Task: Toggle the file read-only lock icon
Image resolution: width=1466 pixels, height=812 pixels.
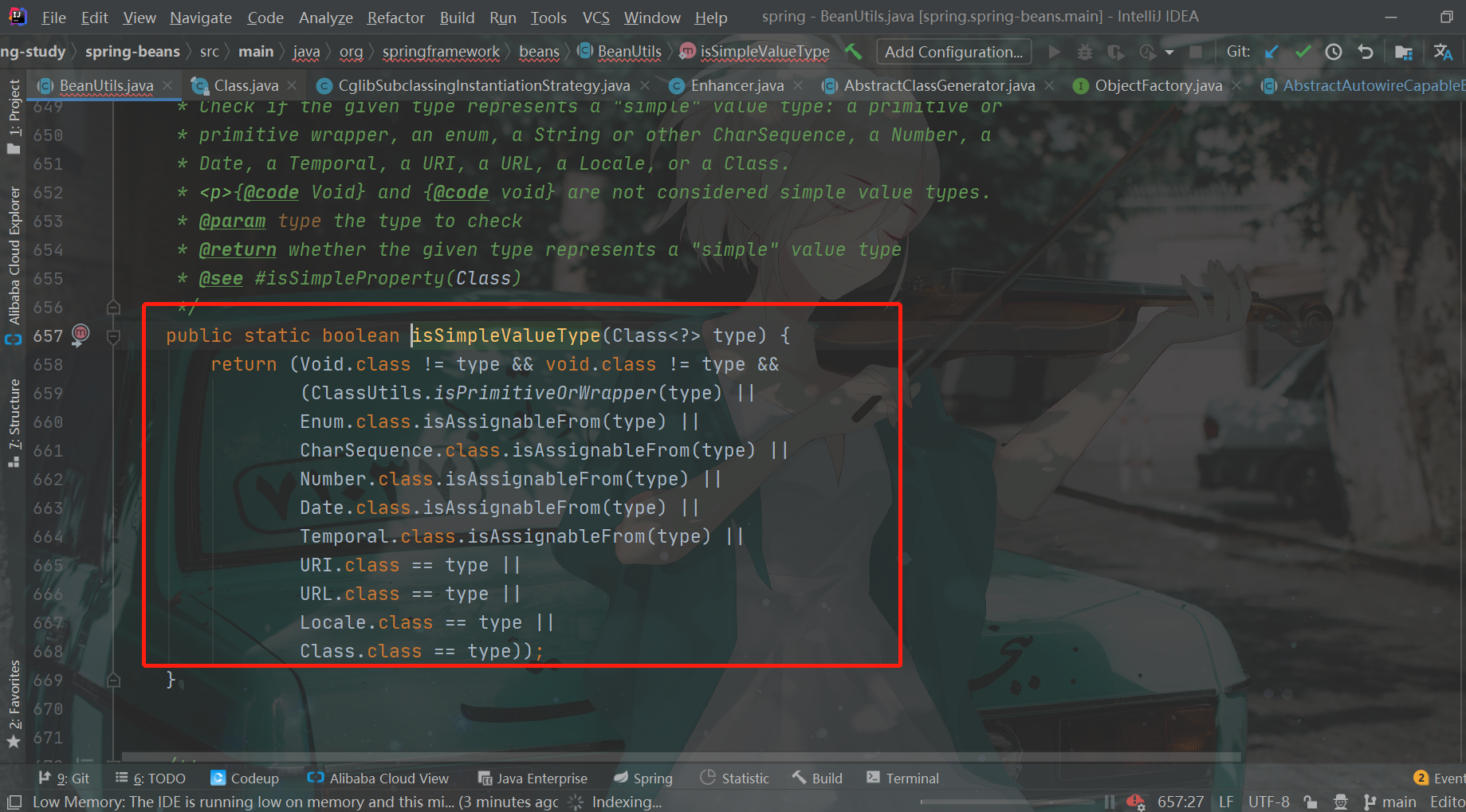Action: [1310, 802]
